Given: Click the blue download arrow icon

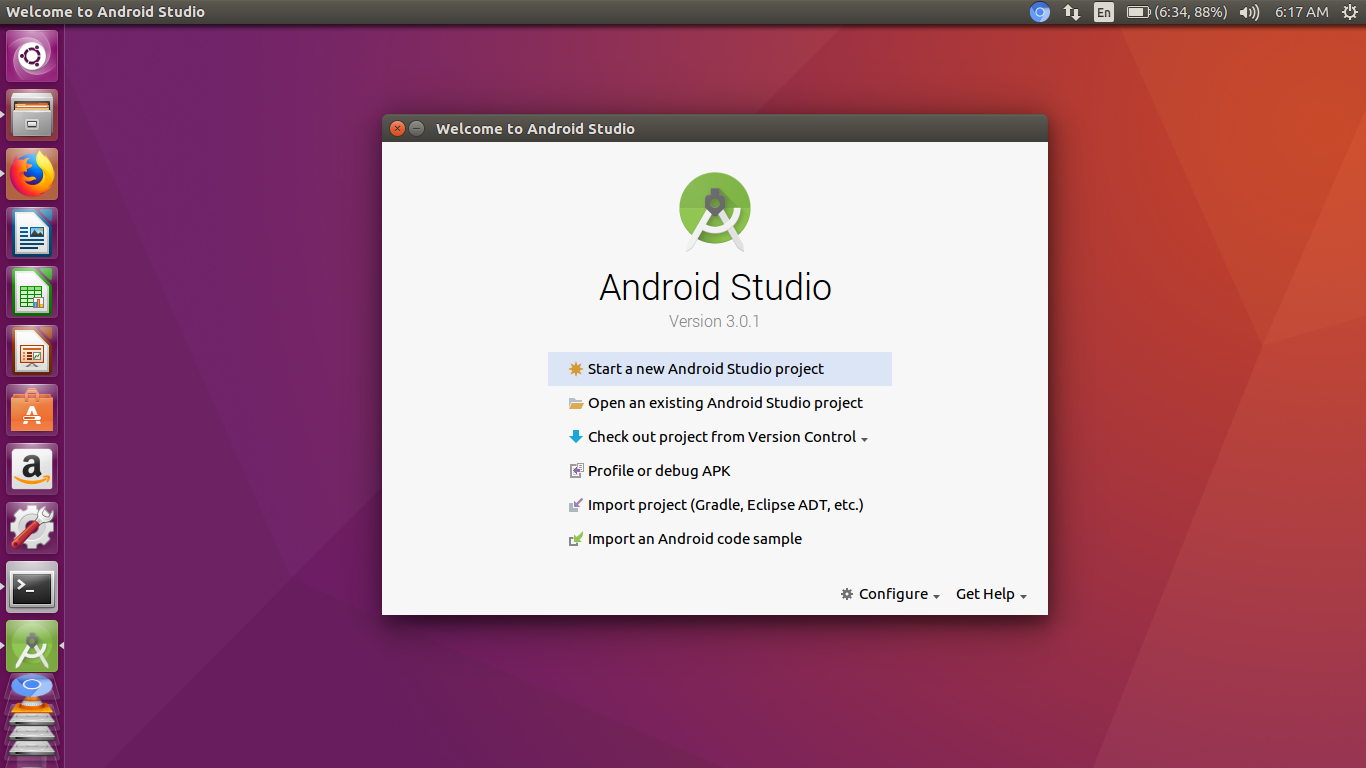Looking at the screenshot, I should (575, 437).
